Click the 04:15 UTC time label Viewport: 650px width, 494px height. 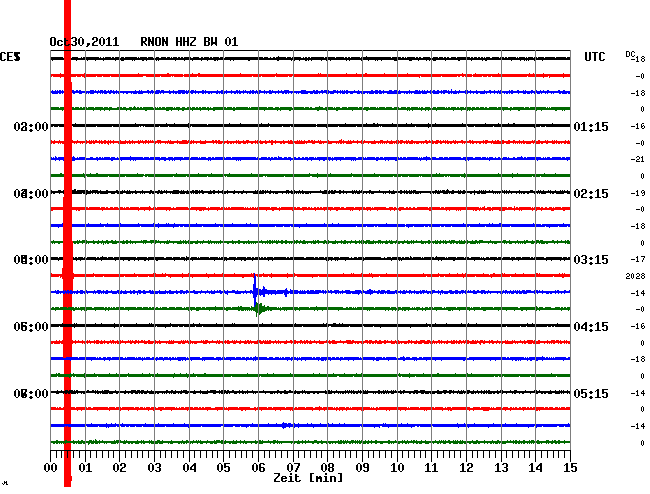(x=591, y=327)
